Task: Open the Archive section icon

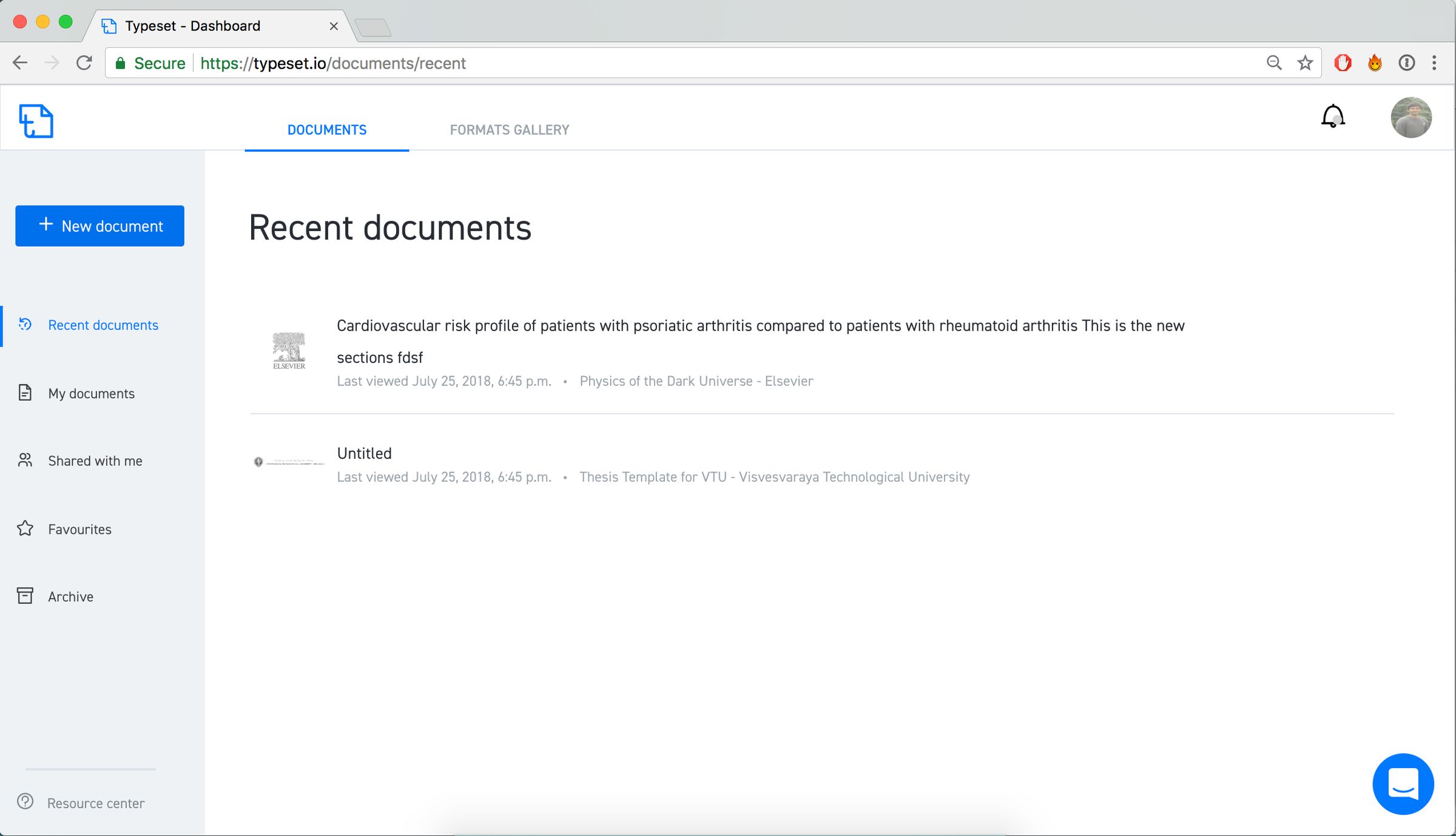Action: (x=25, y=596)
